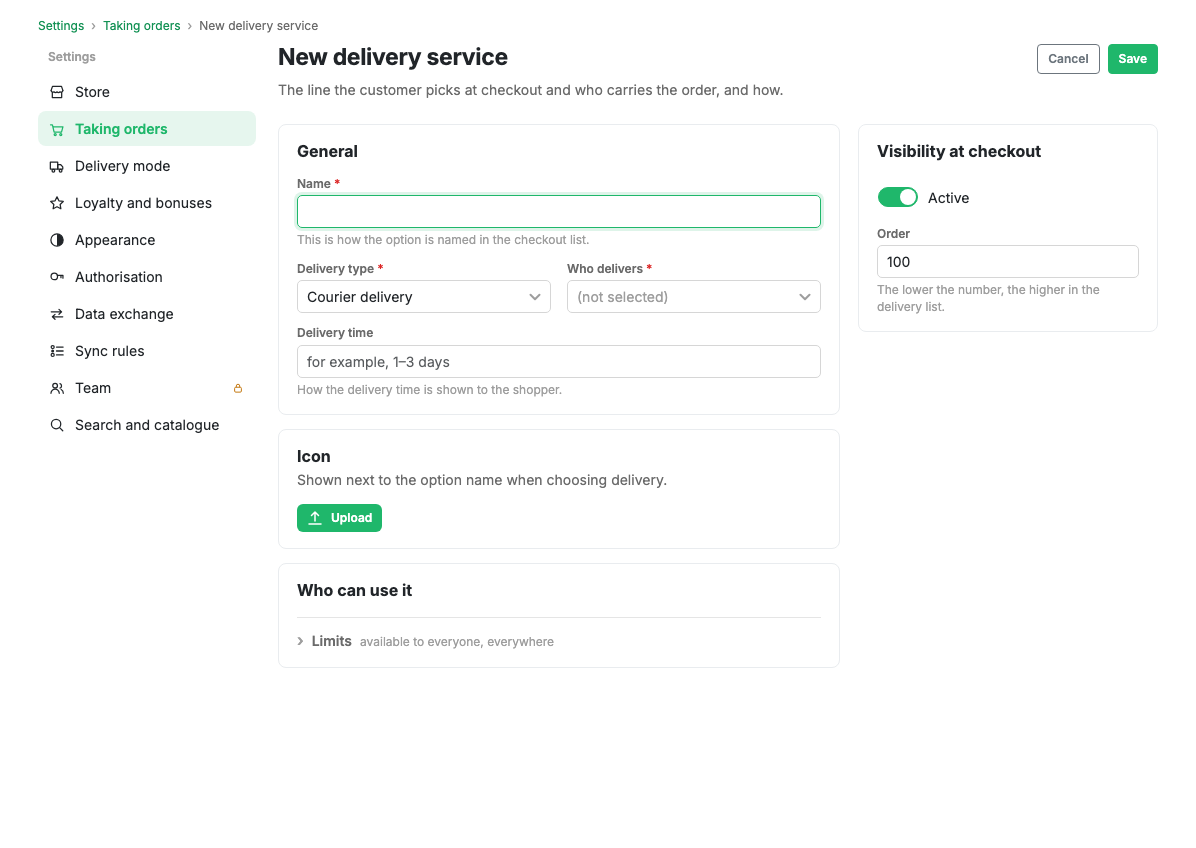Click the shopping cart icon beside Taking orders
This screenshot has height=848, width=1196.
point(57,130)
